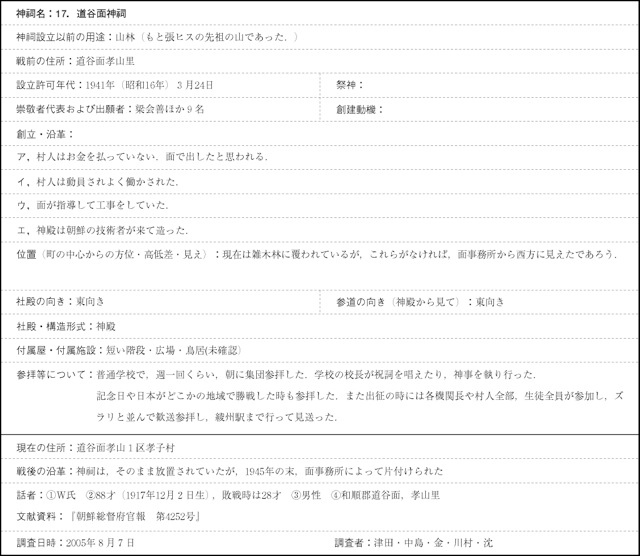
Task: Click the '参拝等について：普通学校で' line
Action: (x=276, y=374)
